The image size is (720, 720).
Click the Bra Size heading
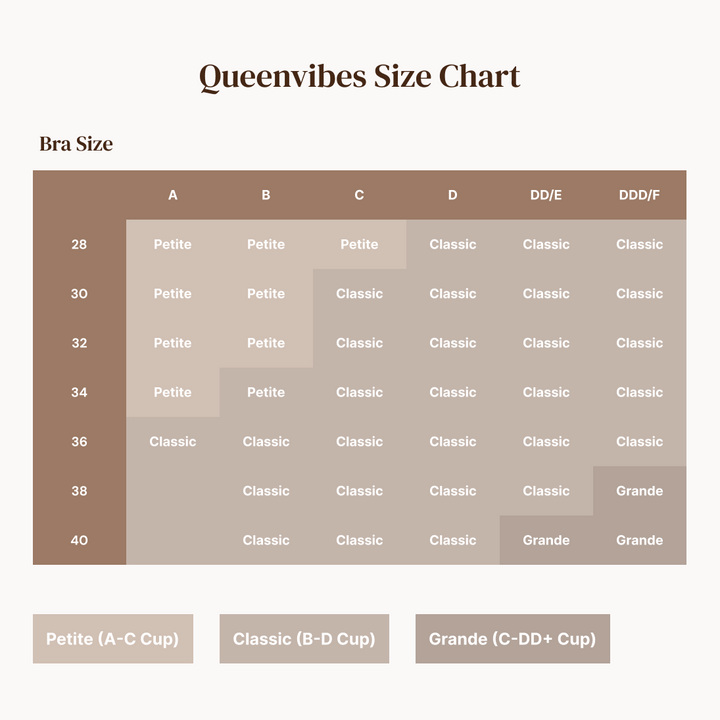[x=76, y=144]
